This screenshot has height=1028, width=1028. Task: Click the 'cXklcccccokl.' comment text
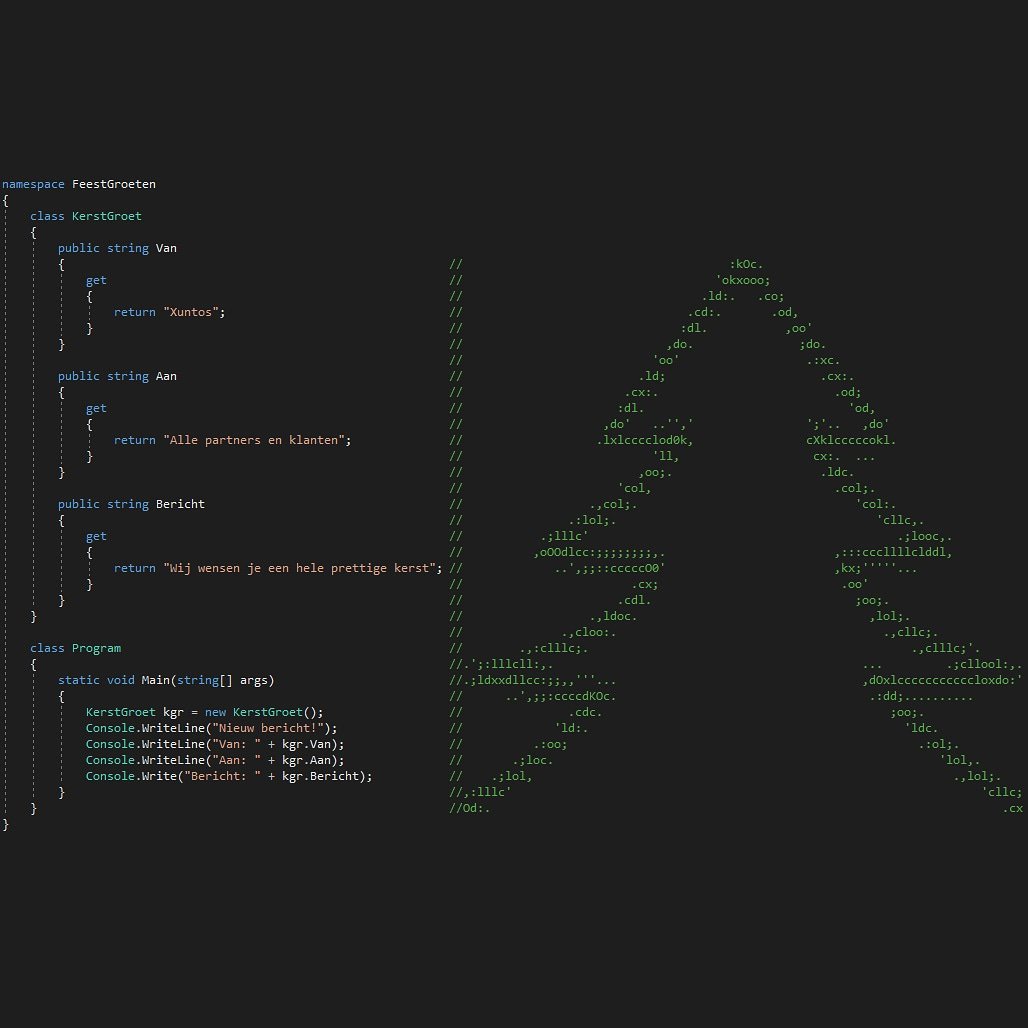(x=851, y=441)
